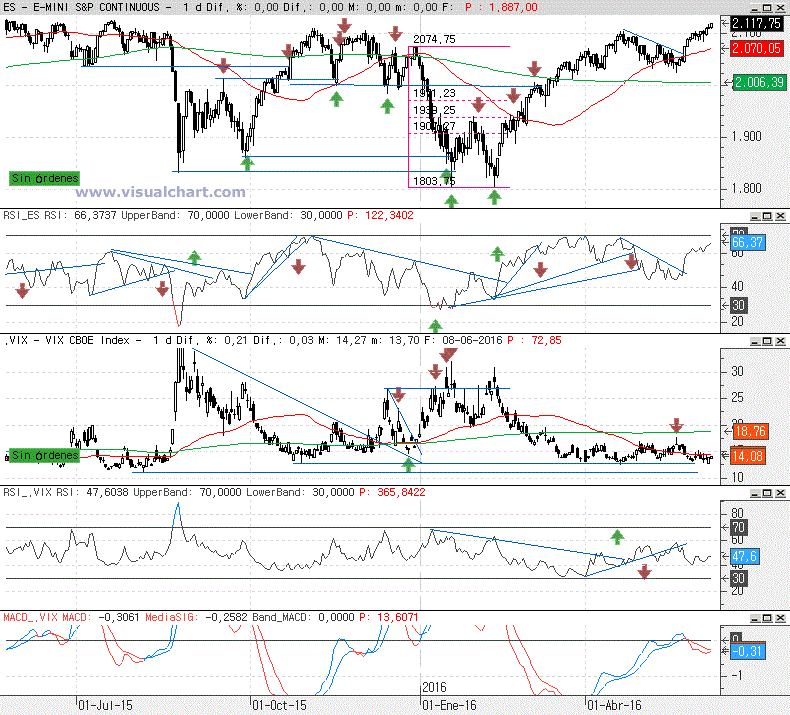Click the 1.800 price axis value
Screen dimensions: 790x715
[746, 188]
